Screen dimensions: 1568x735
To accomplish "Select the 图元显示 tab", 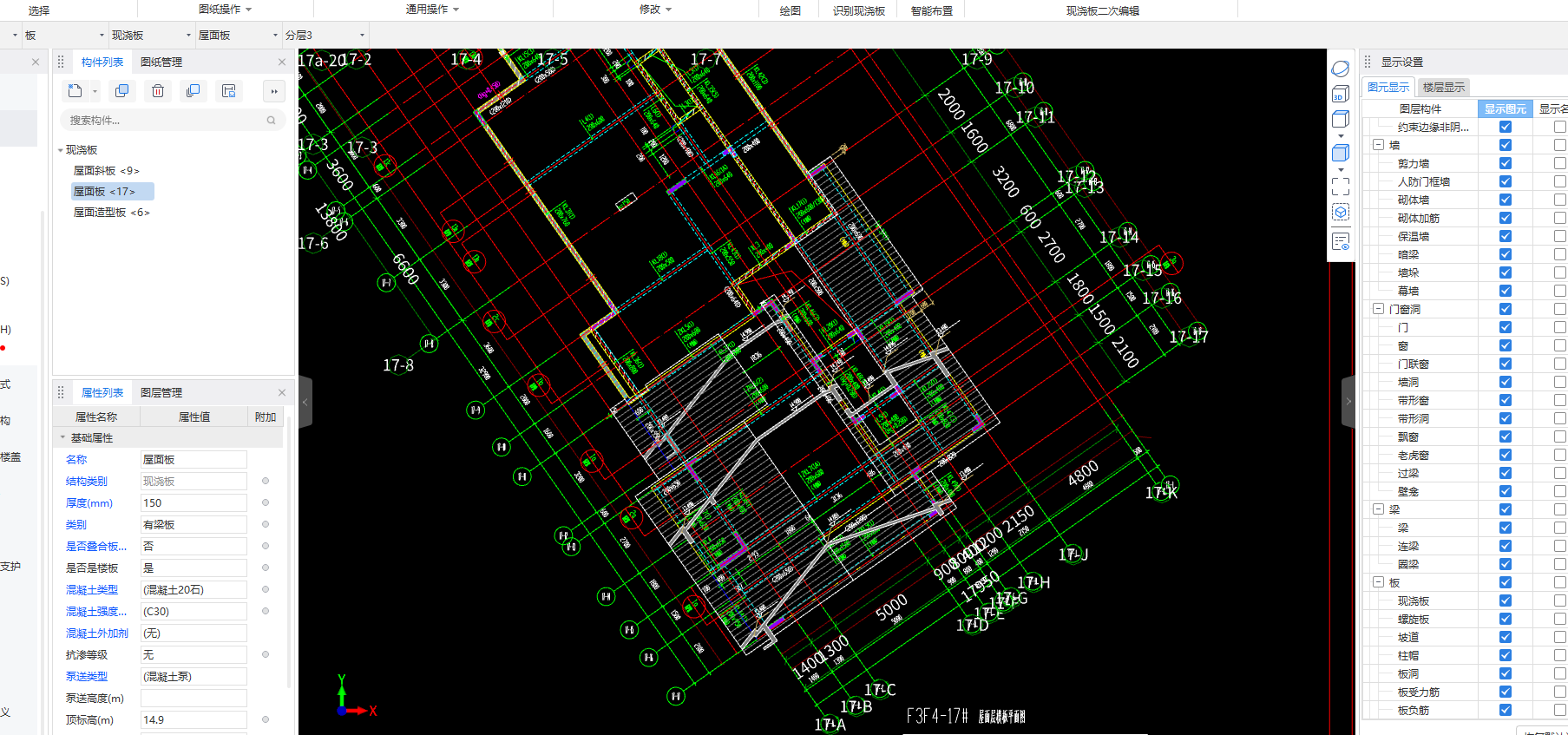I will pyautogui.click(x=1388, y=87).
